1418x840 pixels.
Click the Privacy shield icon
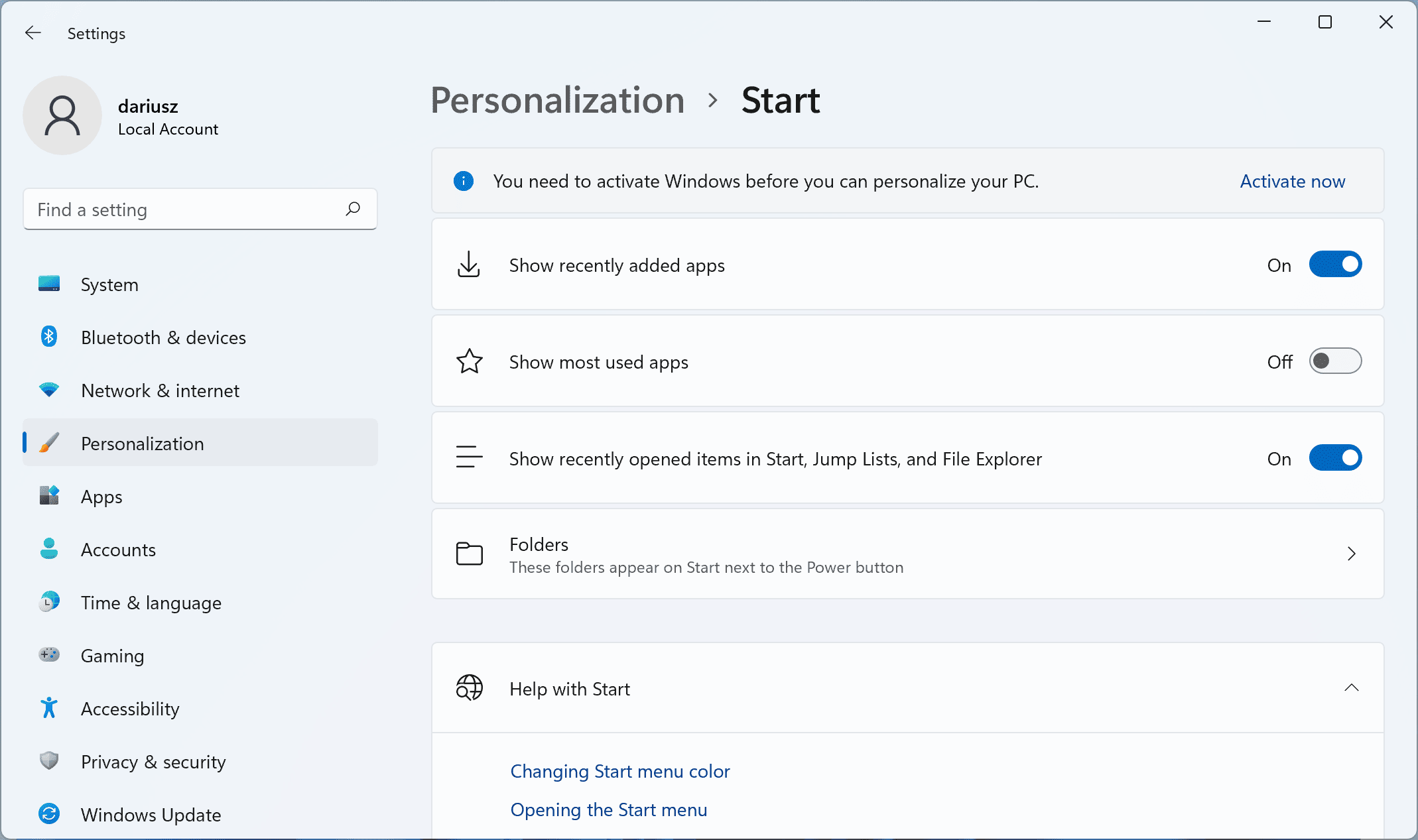coord(49,760)
